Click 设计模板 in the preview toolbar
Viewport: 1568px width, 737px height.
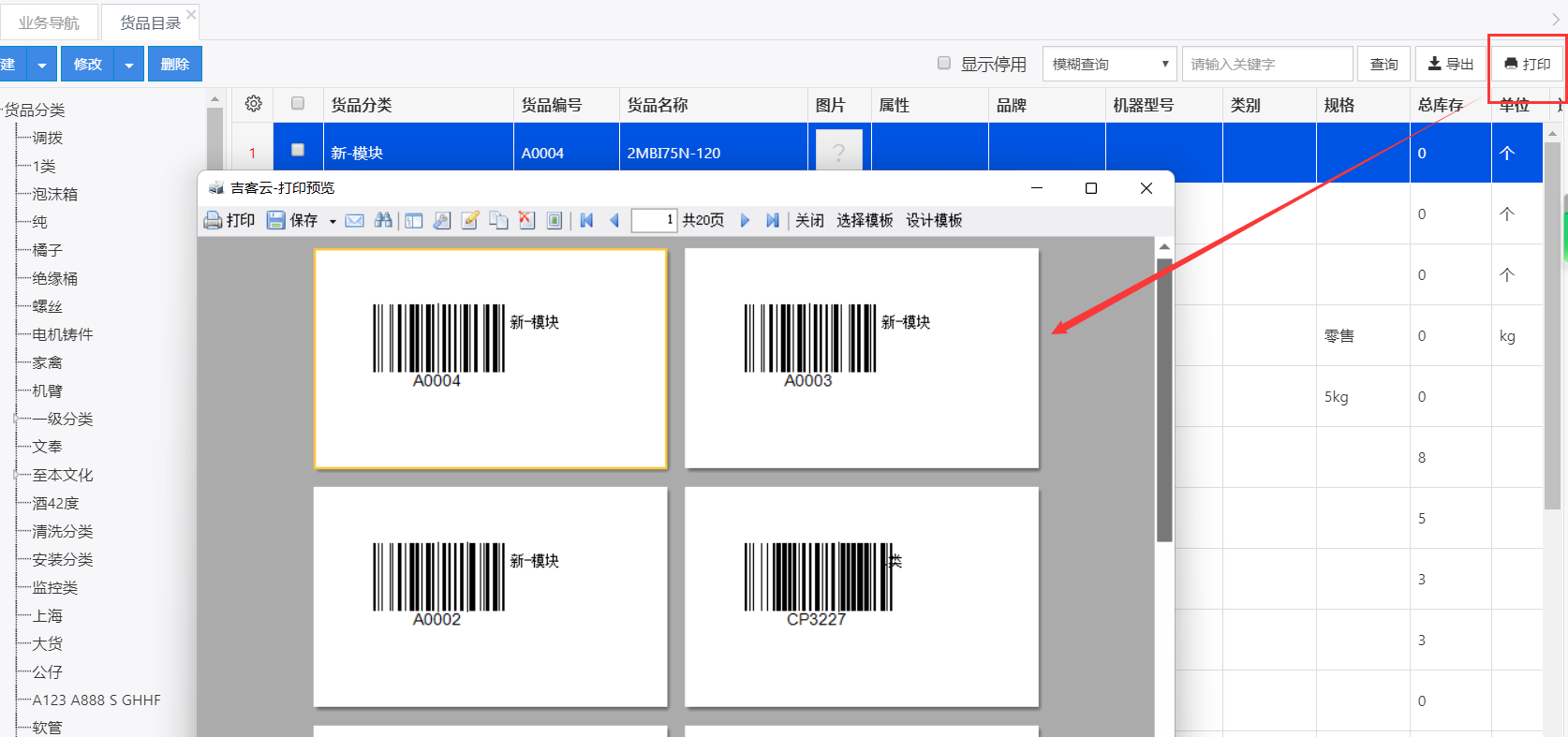click(x=934, y=220)
